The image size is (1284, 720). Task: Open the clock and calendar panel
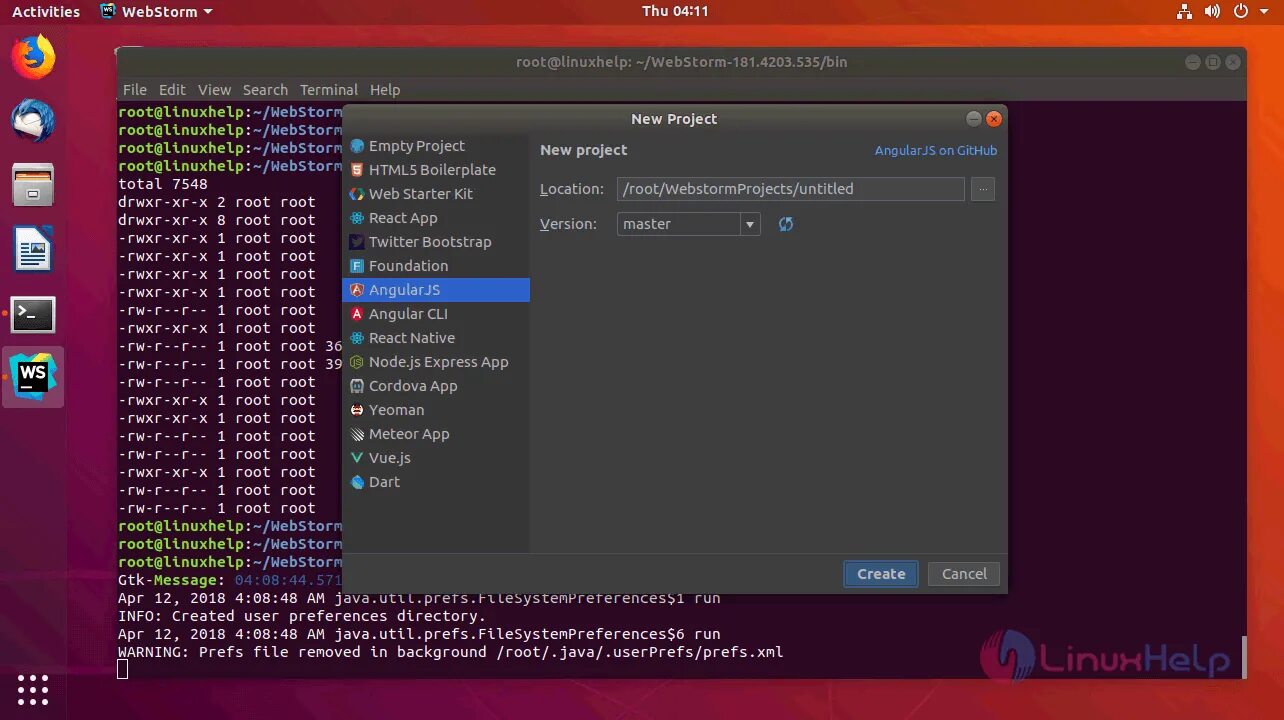click(x=675, y=12)
